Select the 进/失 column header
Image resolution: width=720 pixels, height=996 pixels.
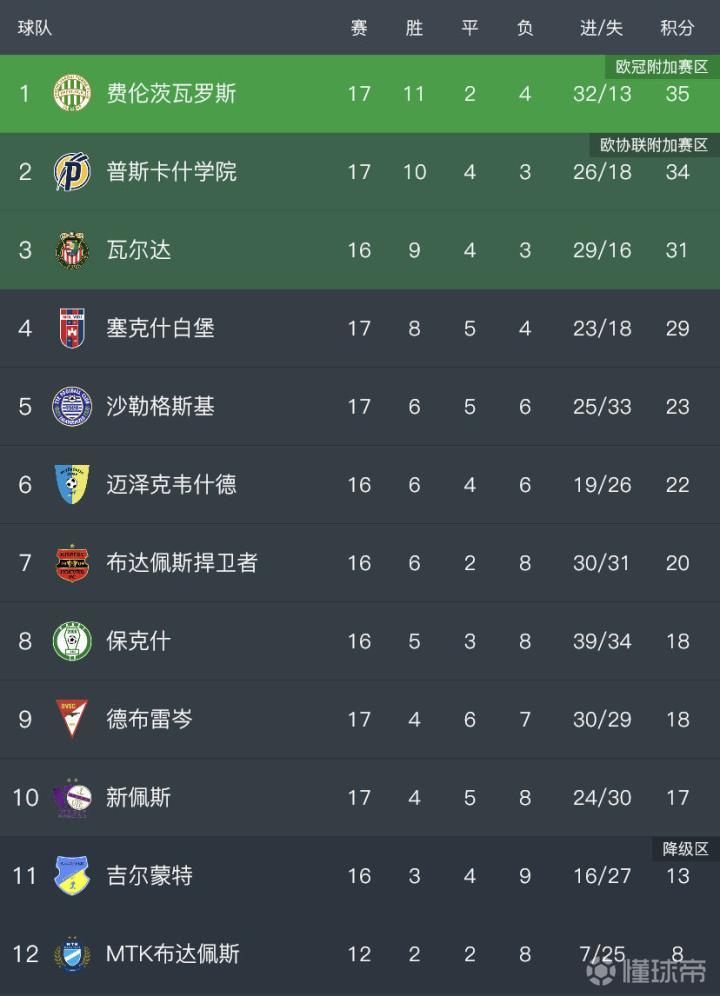click(x=601, y=28)
